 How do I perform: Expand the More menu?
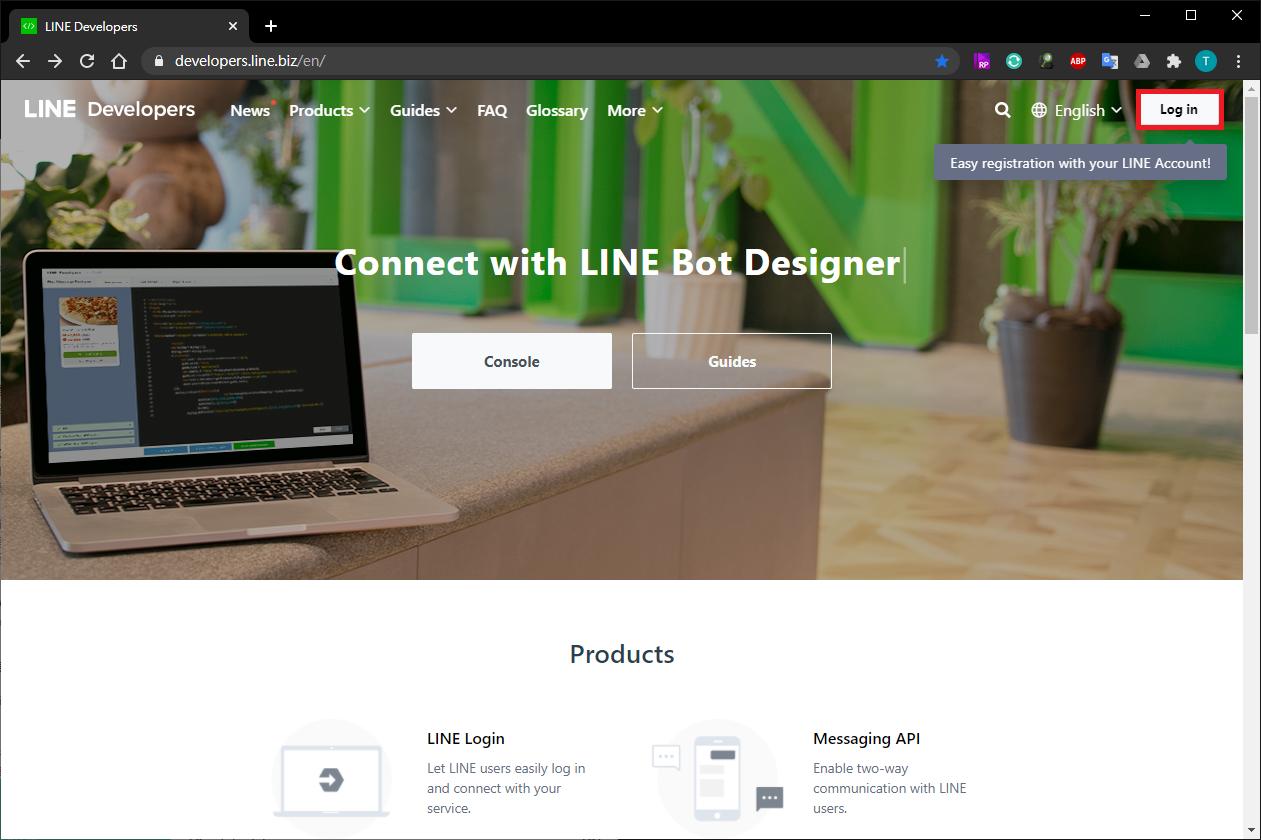[634, 111]
